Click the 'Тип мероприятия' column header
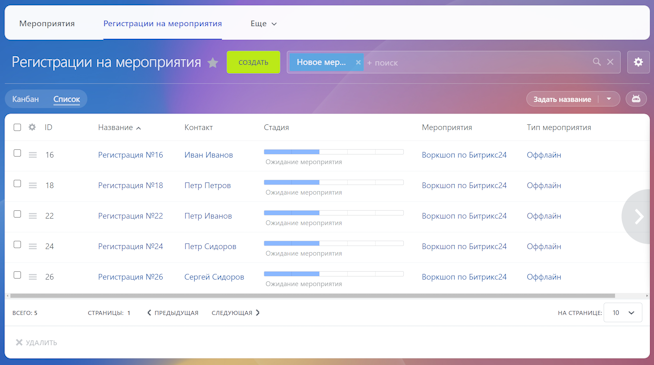 (x=559, y=127)
